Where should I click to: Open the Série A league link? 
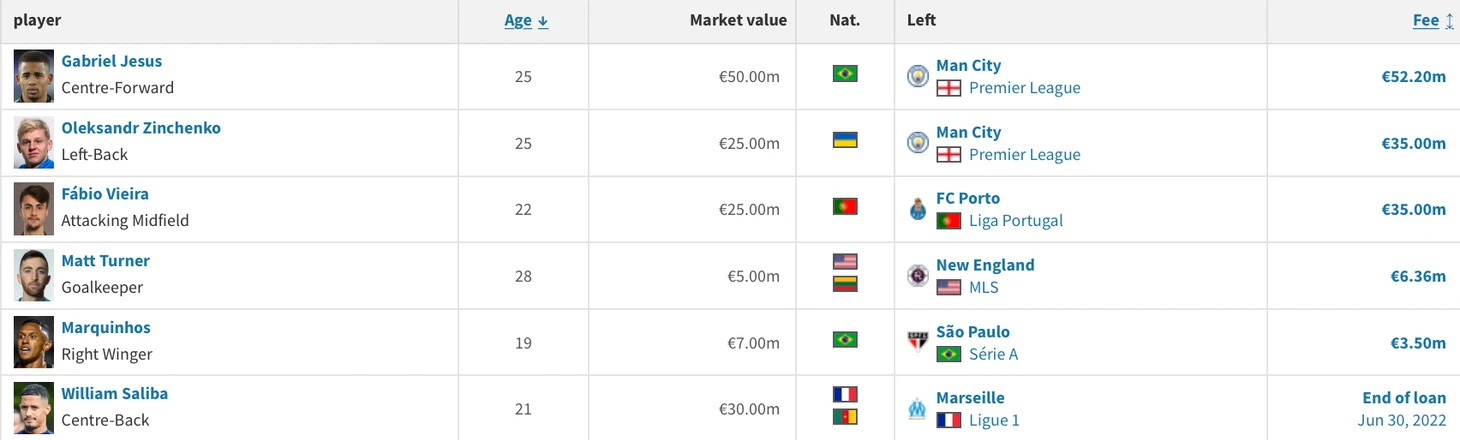click(993, 354)
